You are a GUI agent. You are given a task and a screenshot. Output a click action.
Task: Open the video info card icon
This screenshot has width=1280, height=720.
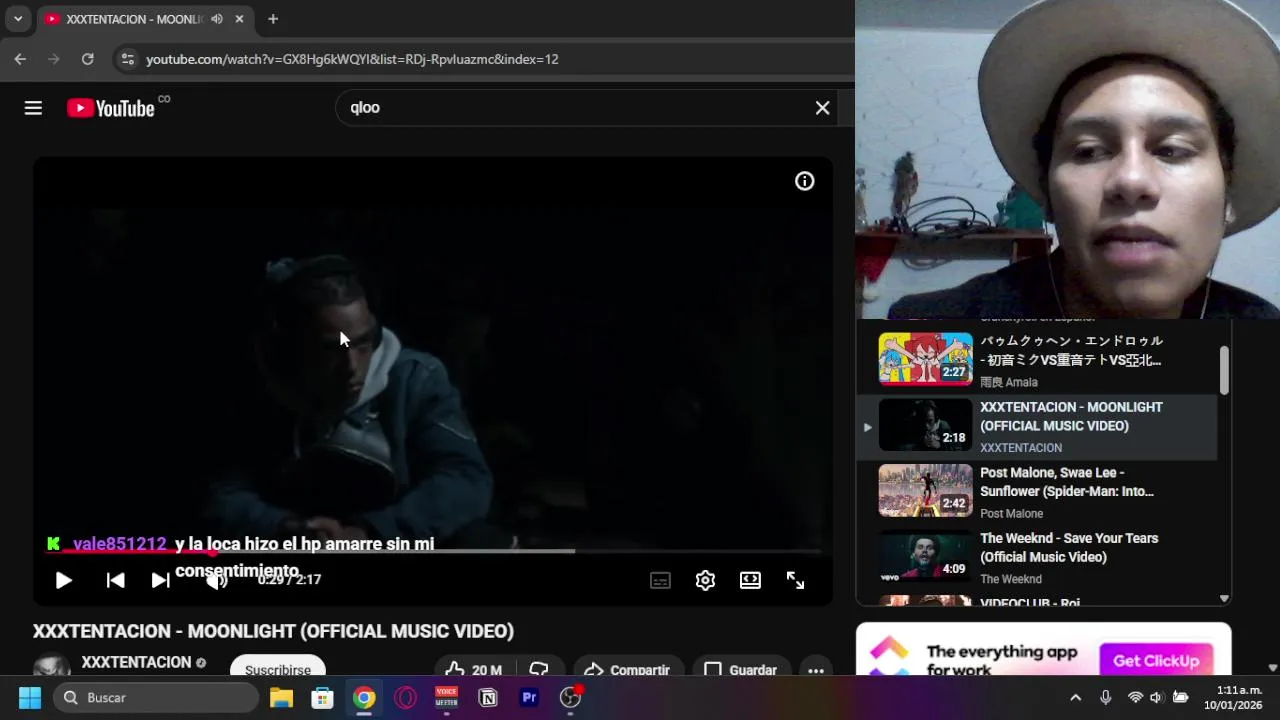(x=805, y=181)
